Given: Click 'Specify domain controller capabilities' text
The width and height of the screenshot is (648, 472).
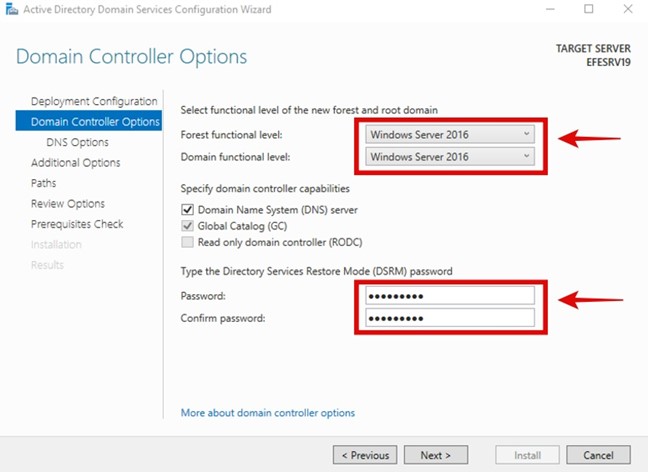Looking at the screenshot, I should pyautogui.click(x=265, y=188).
